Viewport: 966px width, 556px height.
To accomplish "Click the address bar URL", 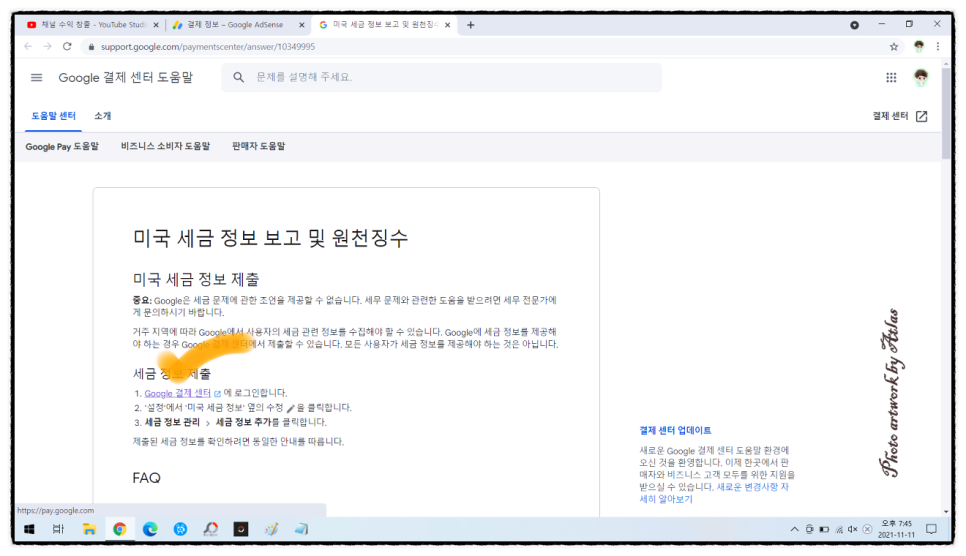I will tap(208, 47).
